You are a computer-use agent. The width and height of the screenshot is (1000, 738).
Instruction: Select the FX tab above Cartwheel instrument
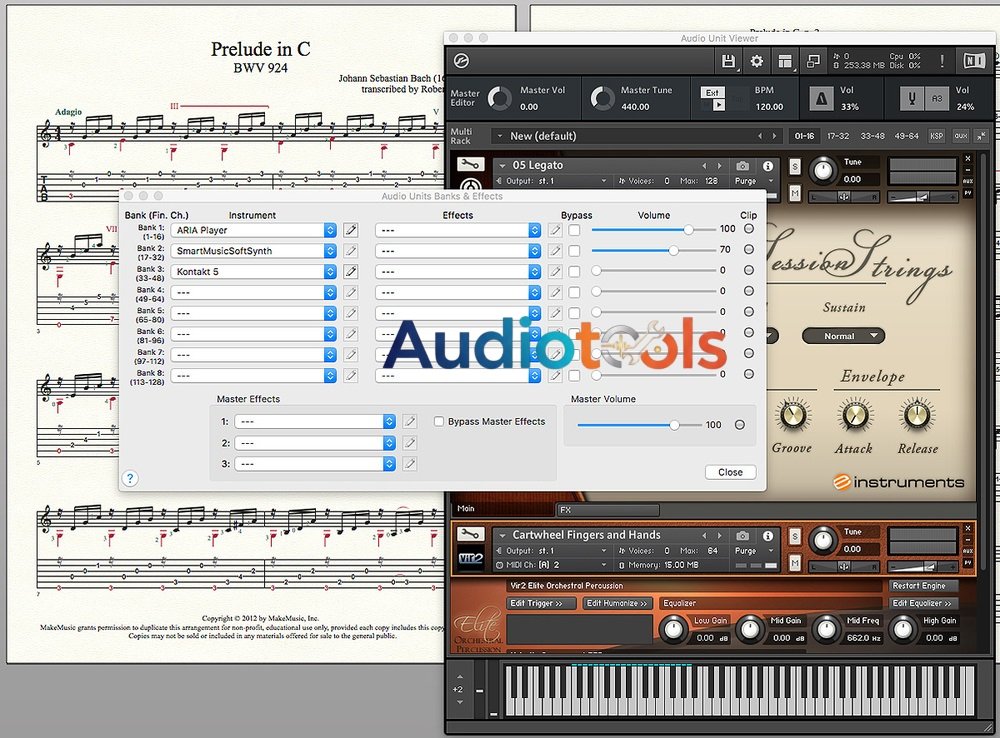(x=567, y=509)
